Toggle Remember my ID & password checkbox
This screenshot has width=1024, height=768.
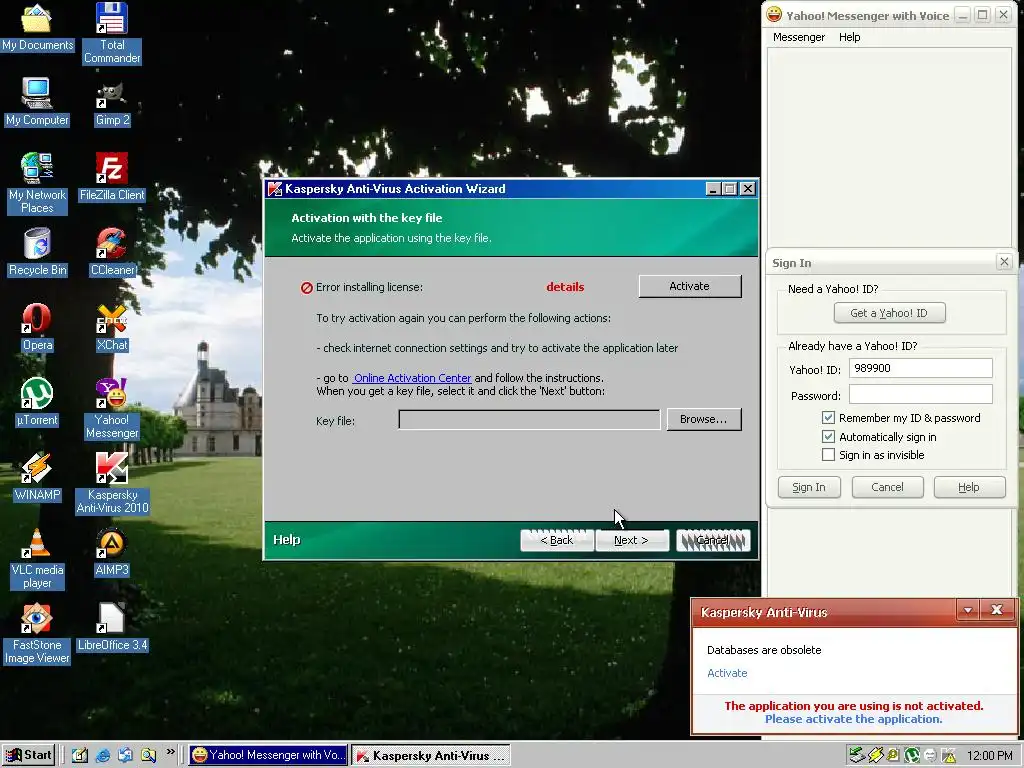828,417
